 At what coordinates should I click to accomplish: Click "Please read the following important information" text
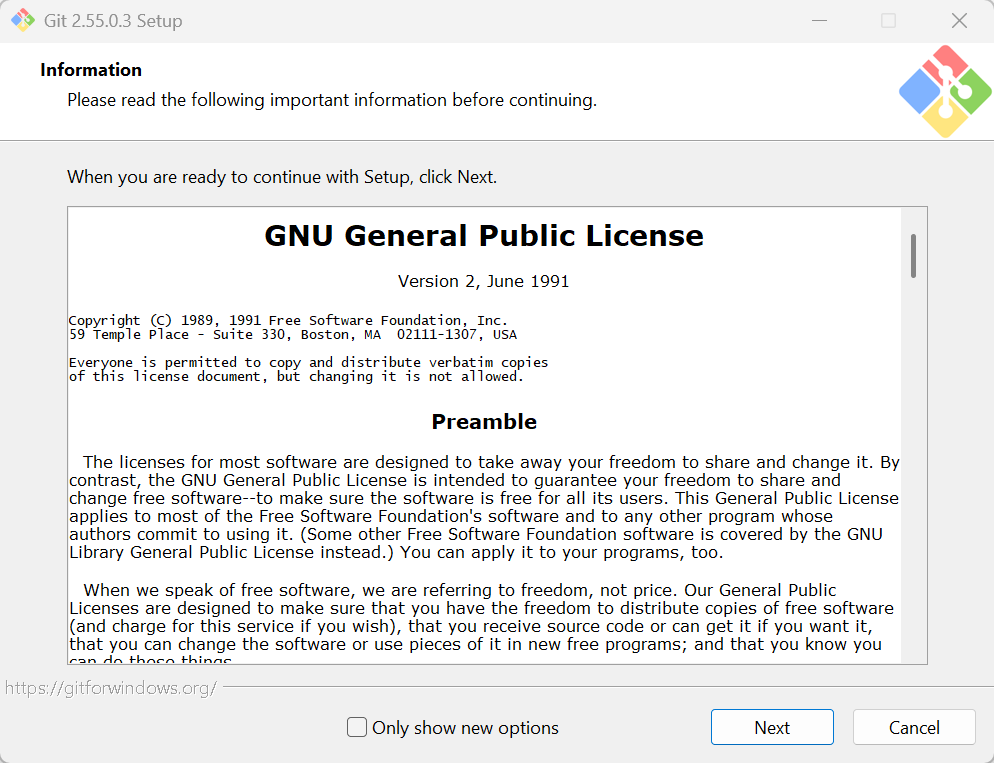pos(332,100)
